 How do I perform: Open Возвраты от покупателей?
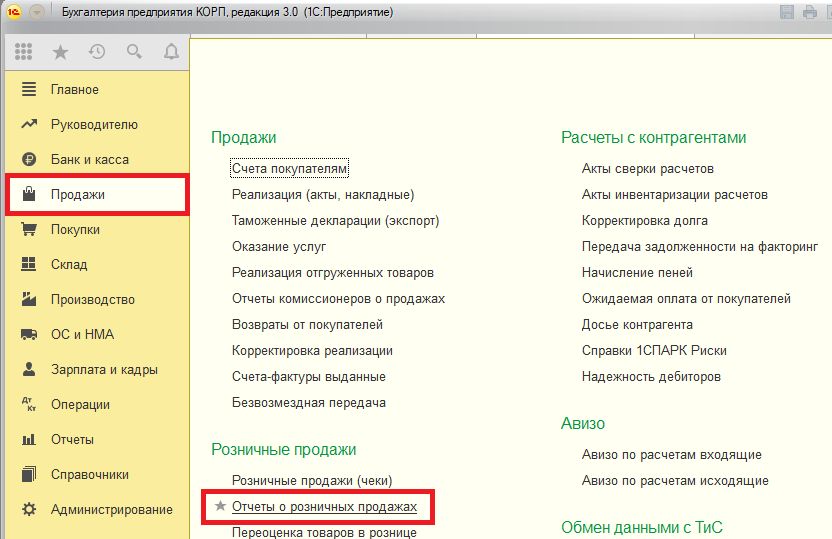pyautogui.click(x=307, y=325)
